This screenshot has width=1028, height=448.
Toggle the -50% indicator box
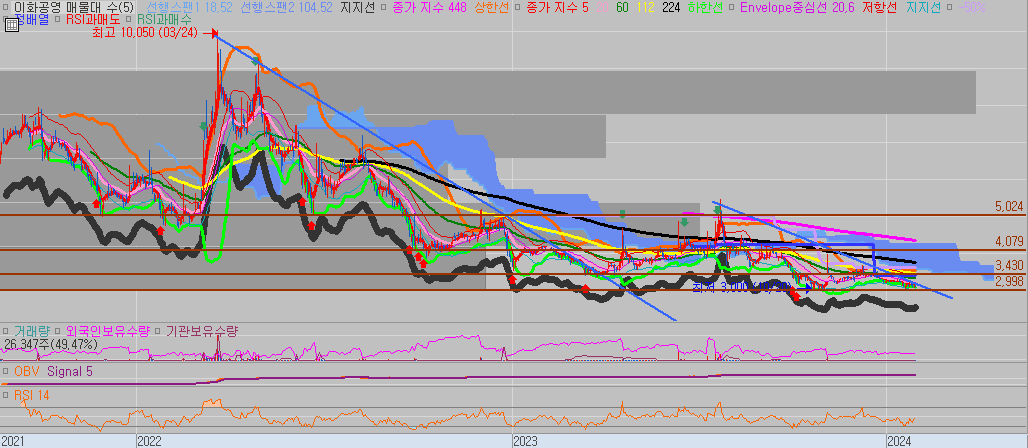tap(949, 7)
